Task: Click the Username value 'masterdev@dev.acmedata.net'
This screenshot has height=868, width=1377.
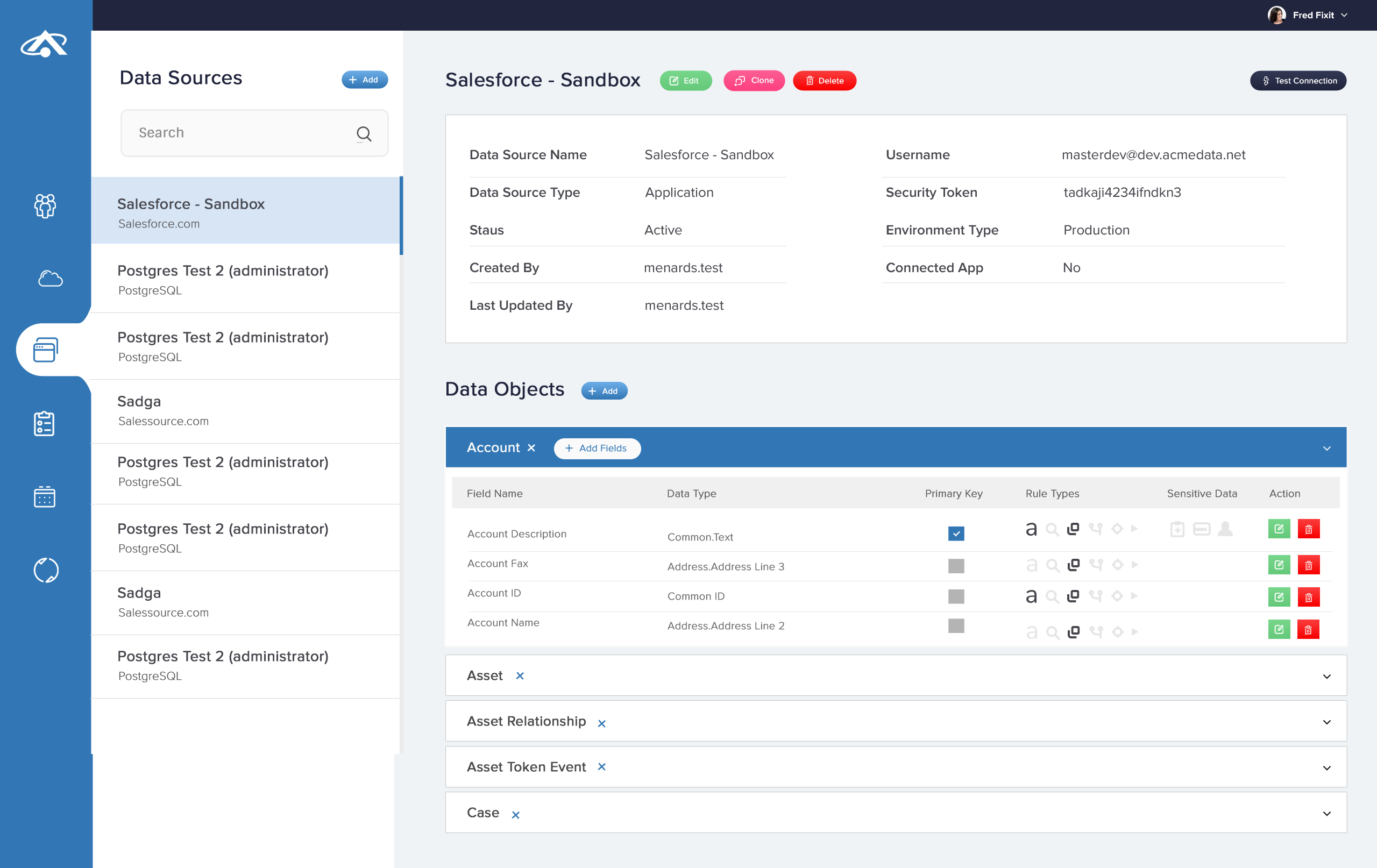Action: [1153, 155]
